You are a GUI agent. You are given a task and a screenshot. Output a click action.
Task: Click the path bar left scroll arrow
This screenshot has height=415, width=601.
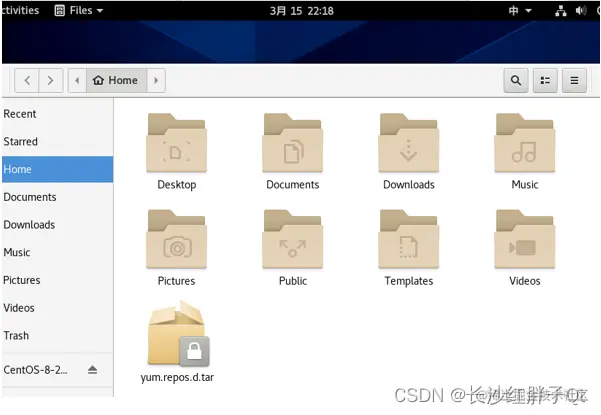tap(77, 80)
